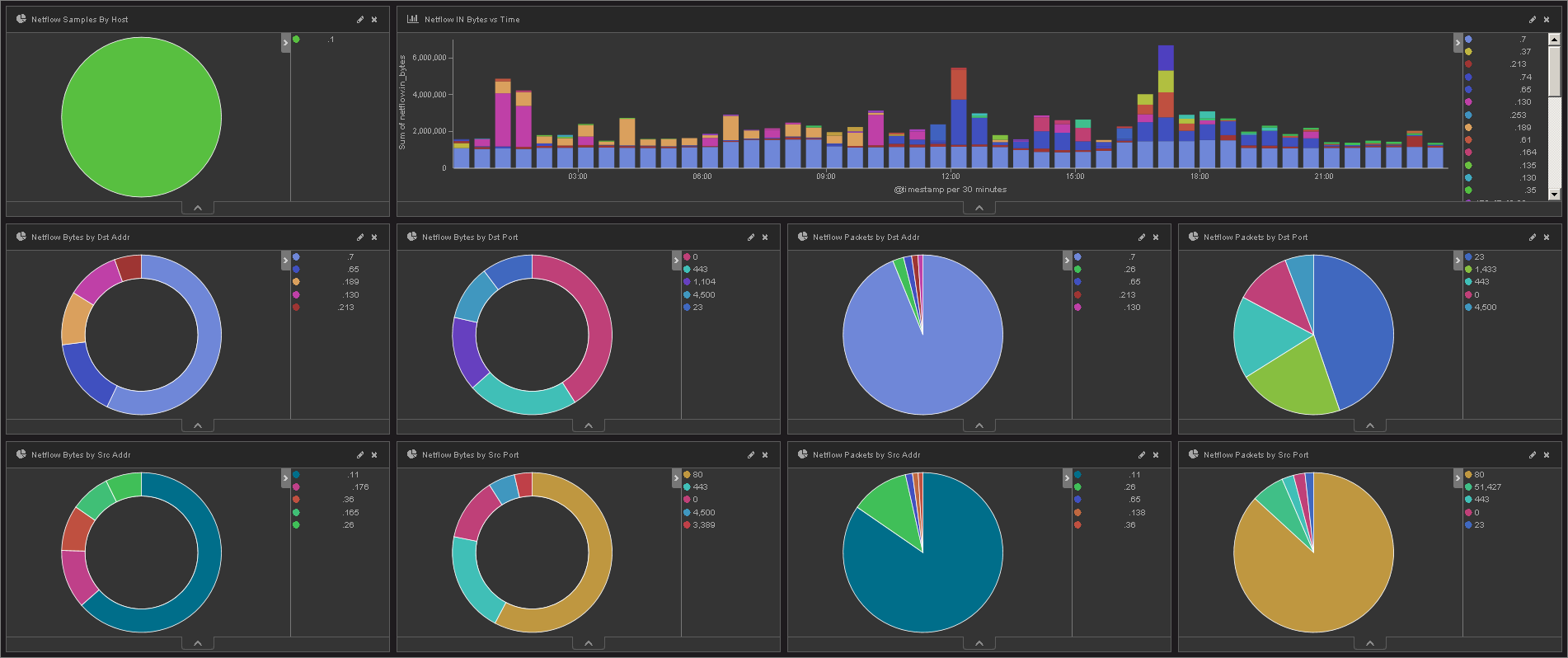Collapse the legend of Netflow Bytes by Dst Port

(x=677, y=260)
